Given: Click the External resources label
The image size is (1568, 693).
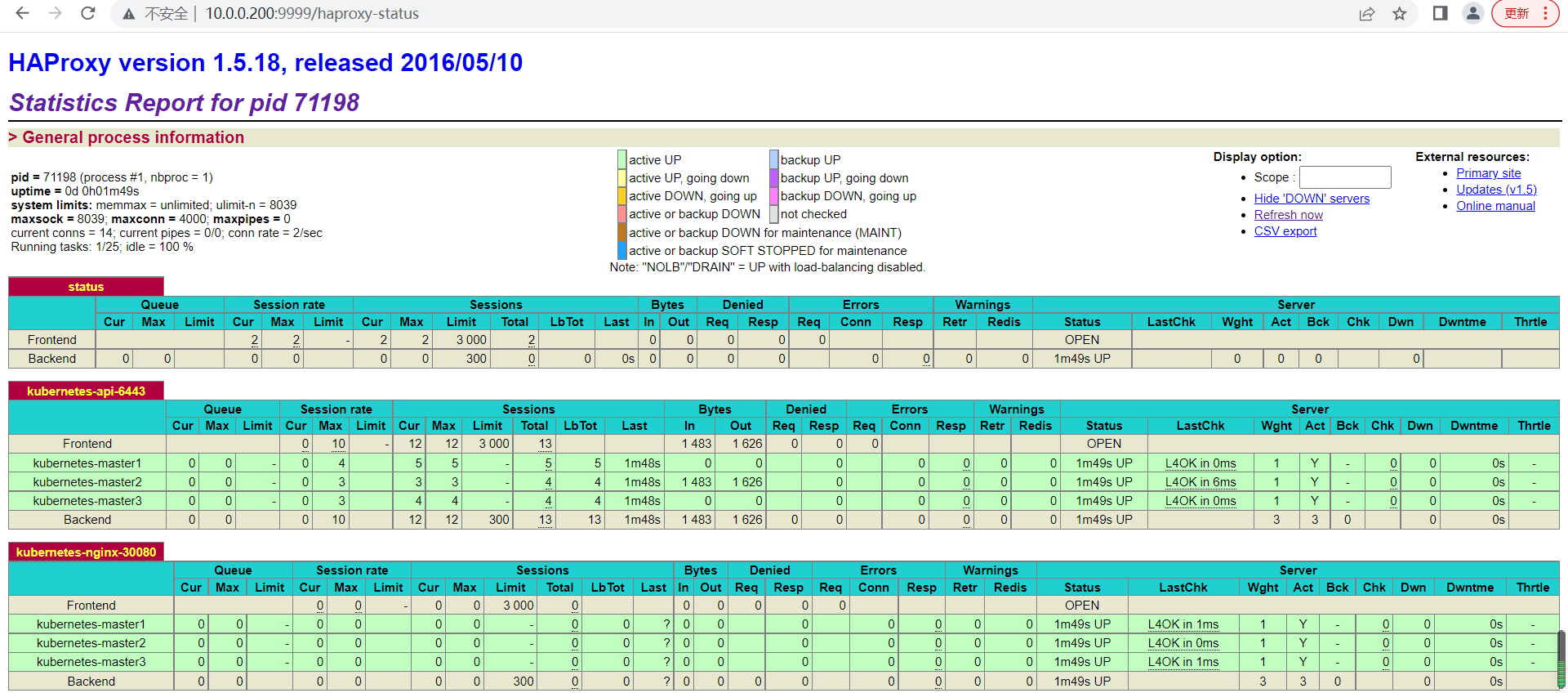Looking at the screenshot, I should (1472, 157).
